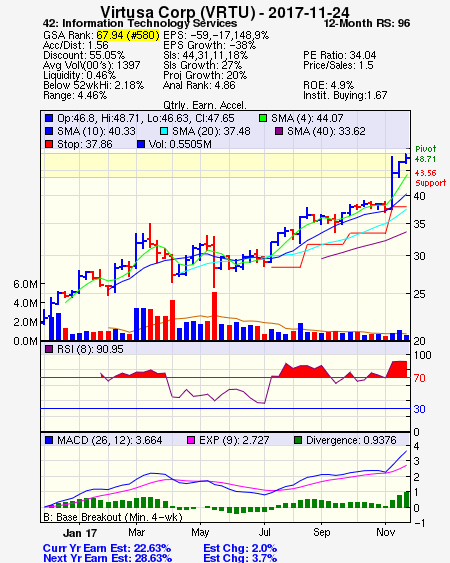This screenshot has width=450, height=563.
Task: Click the Vol: 0.5505M legend text
Action: point(180,144)
